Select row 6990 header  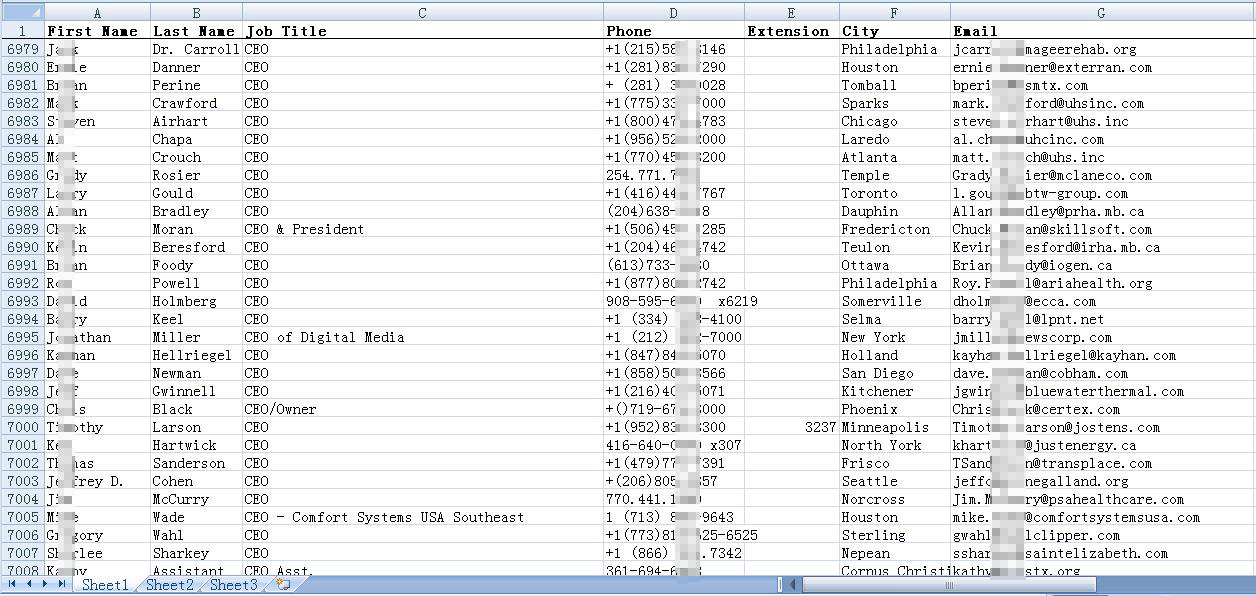pos(22,247)
